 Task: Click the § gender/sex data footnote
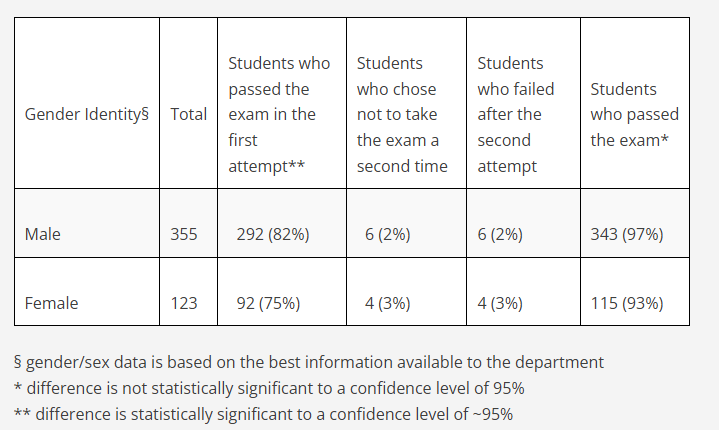309,362
